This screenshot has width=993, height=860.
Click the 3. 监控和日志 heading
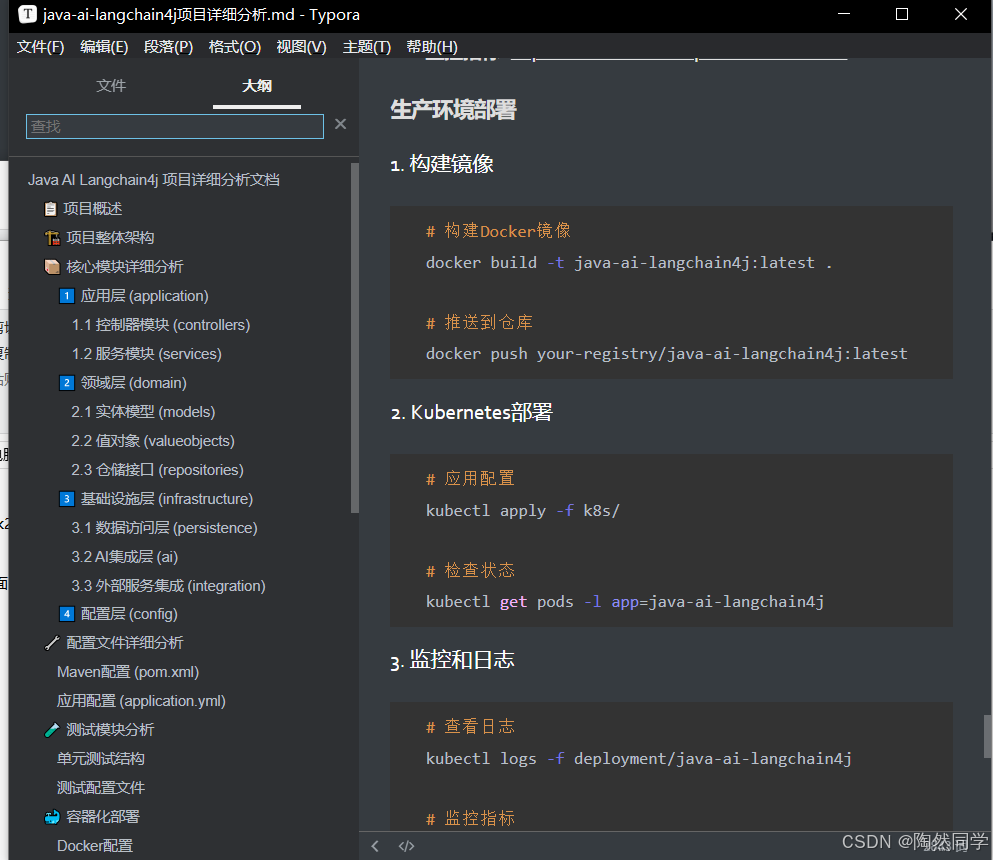(452, 661)
